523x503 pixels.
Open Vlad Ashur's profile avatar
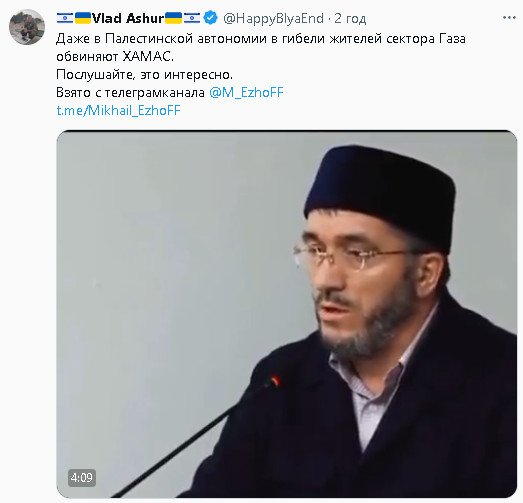(x=27, y=27)
